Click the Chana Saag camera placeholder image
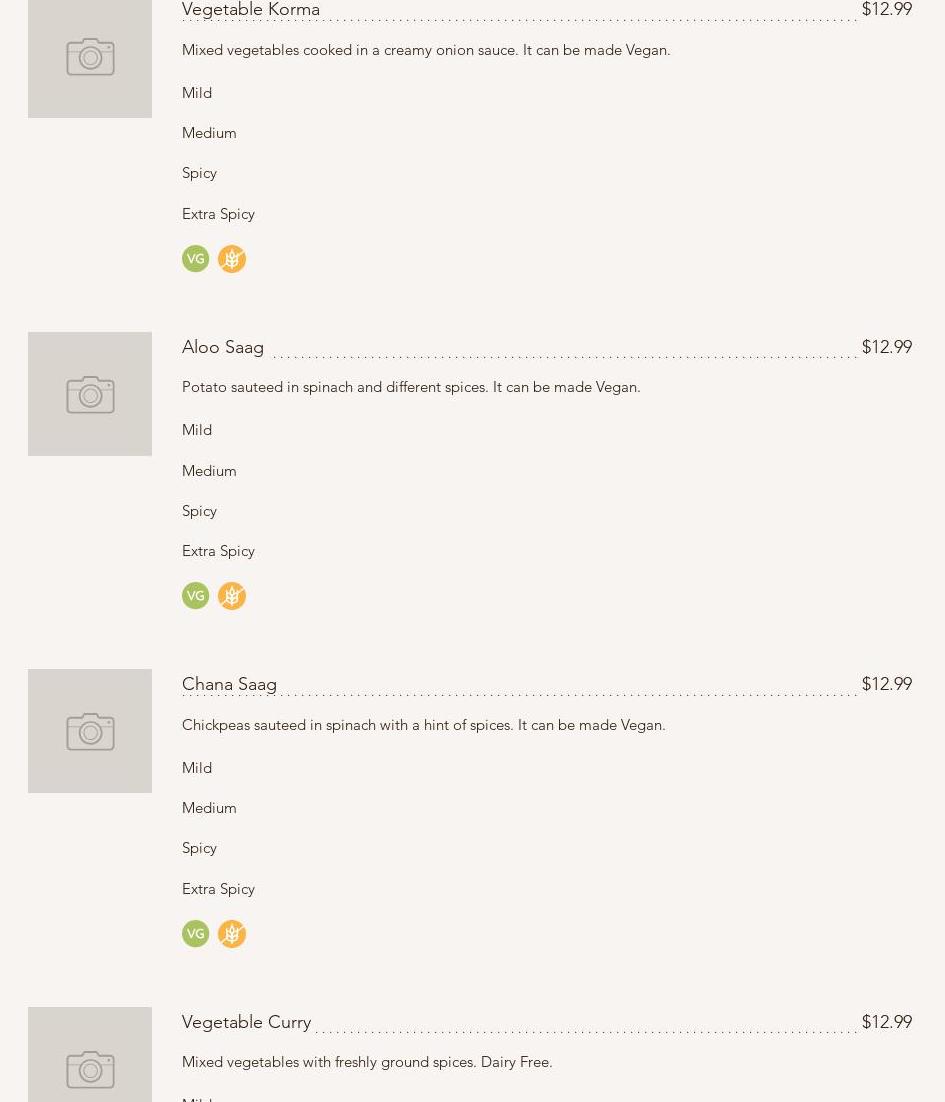The height and width of the screenshot is (1102, 945). (90, 731)
